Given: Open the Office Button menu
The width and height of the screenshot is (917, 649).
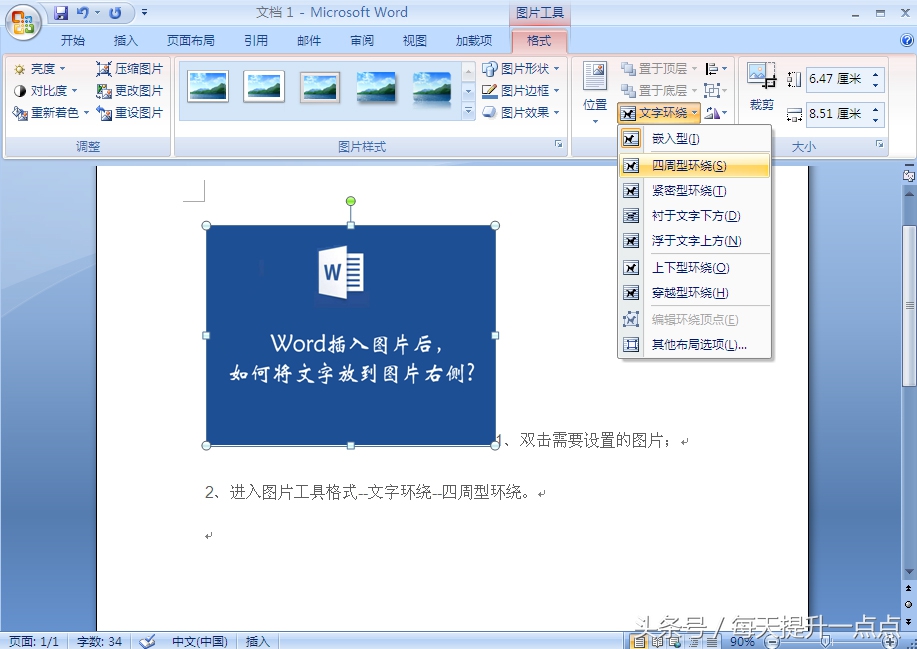Looking at the screenshot, I should [x=23, y=23].
